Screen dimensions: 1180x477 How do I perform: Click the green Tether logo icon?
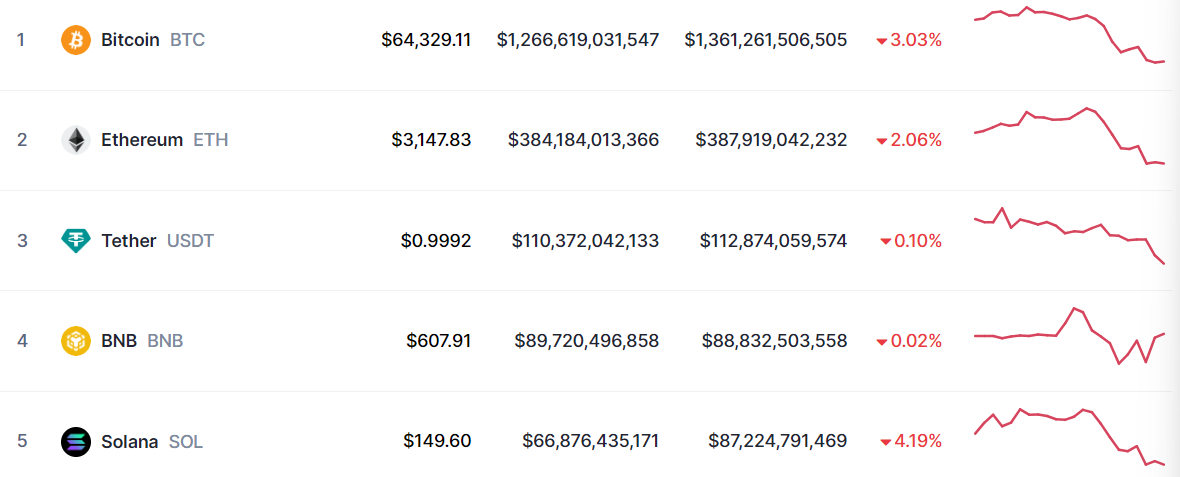tap(76, 240)
